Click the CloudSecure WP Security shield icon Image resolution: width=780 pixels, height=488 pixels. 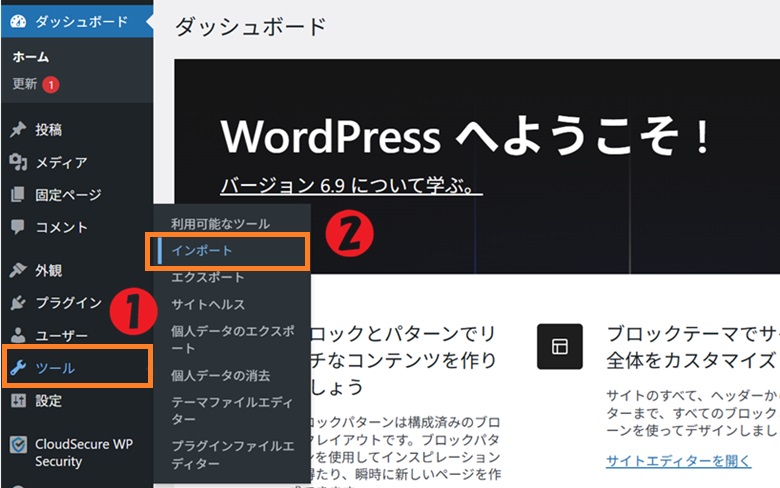click(18, 445)
